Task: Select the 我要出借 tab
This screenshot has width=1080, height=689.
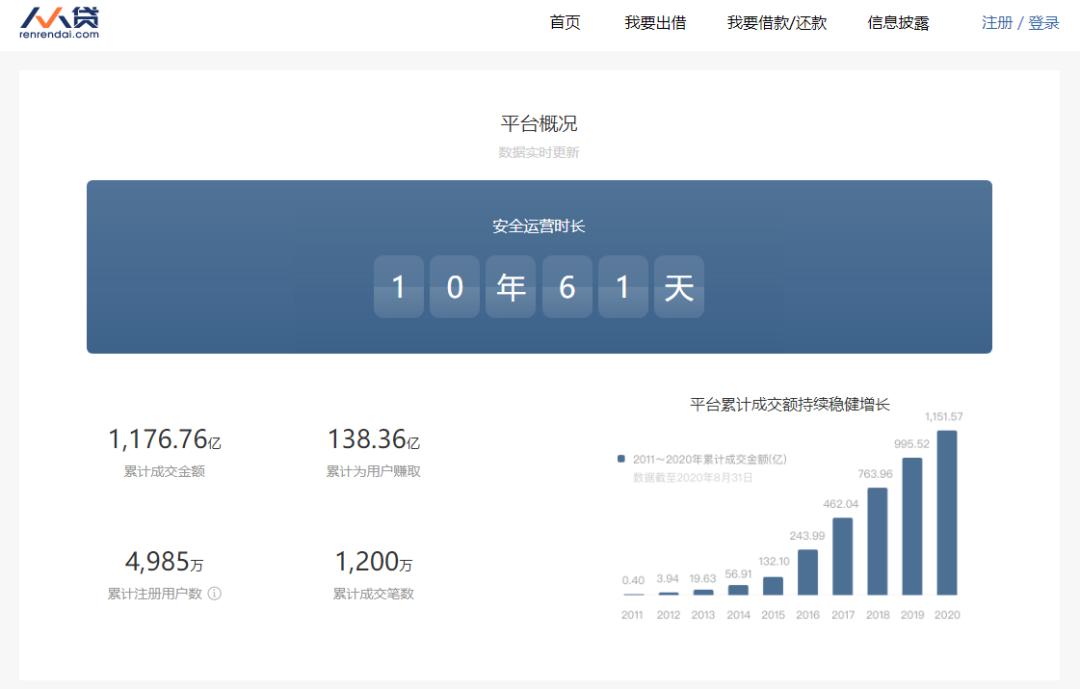Action: tap(658, 22)
